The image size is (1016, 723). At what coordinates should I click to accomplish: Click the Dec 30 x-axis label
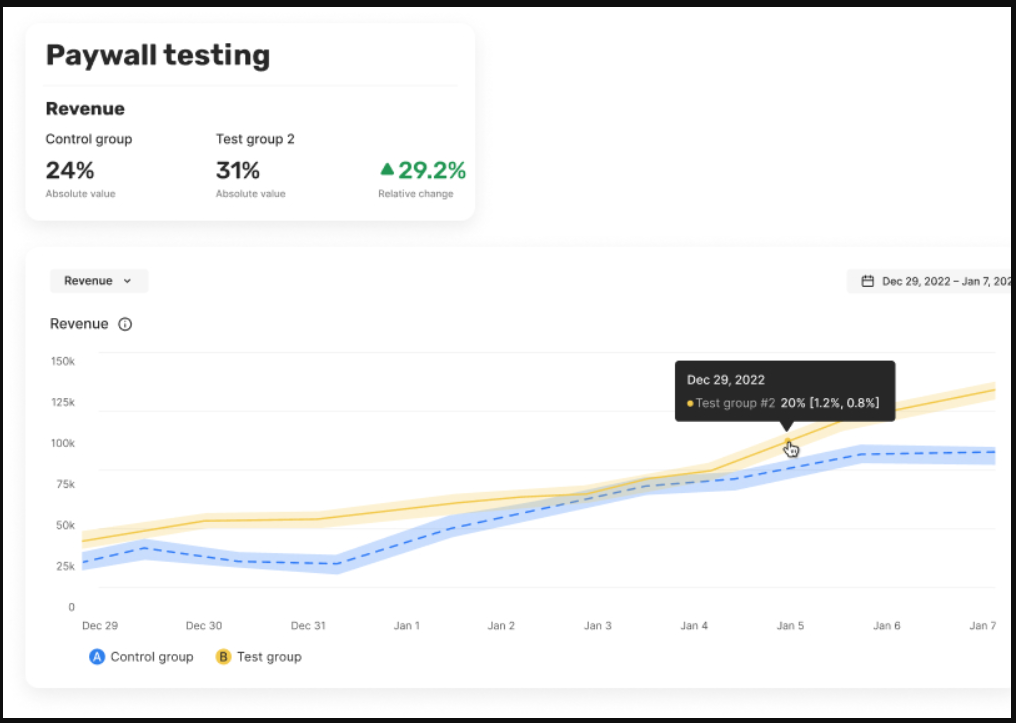pyautogui.click(x=204, y=626)
